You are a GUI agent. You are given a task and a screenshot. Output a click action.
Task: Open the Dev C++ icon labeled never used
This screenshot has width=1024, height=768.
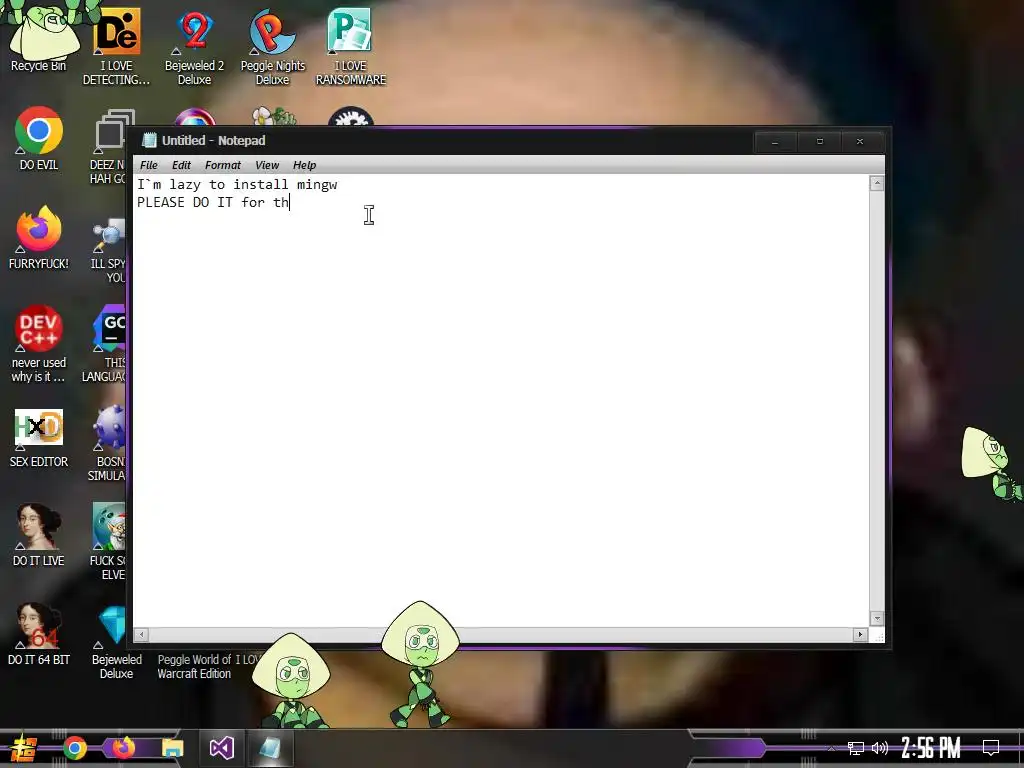tap(39, 344)
